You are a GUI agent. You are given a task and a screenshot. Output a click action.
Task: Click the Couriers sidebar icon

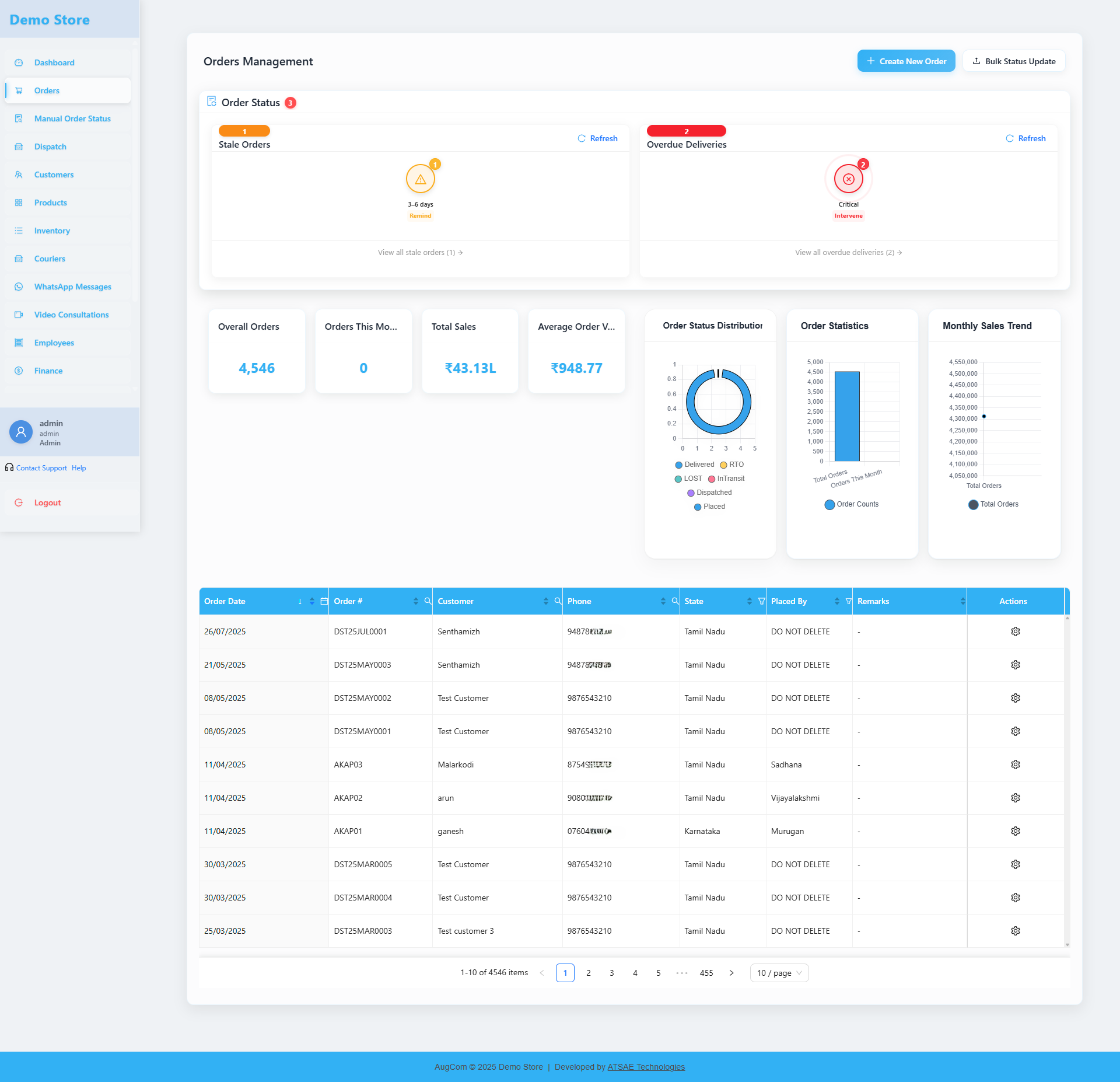[x=19, y=259]
